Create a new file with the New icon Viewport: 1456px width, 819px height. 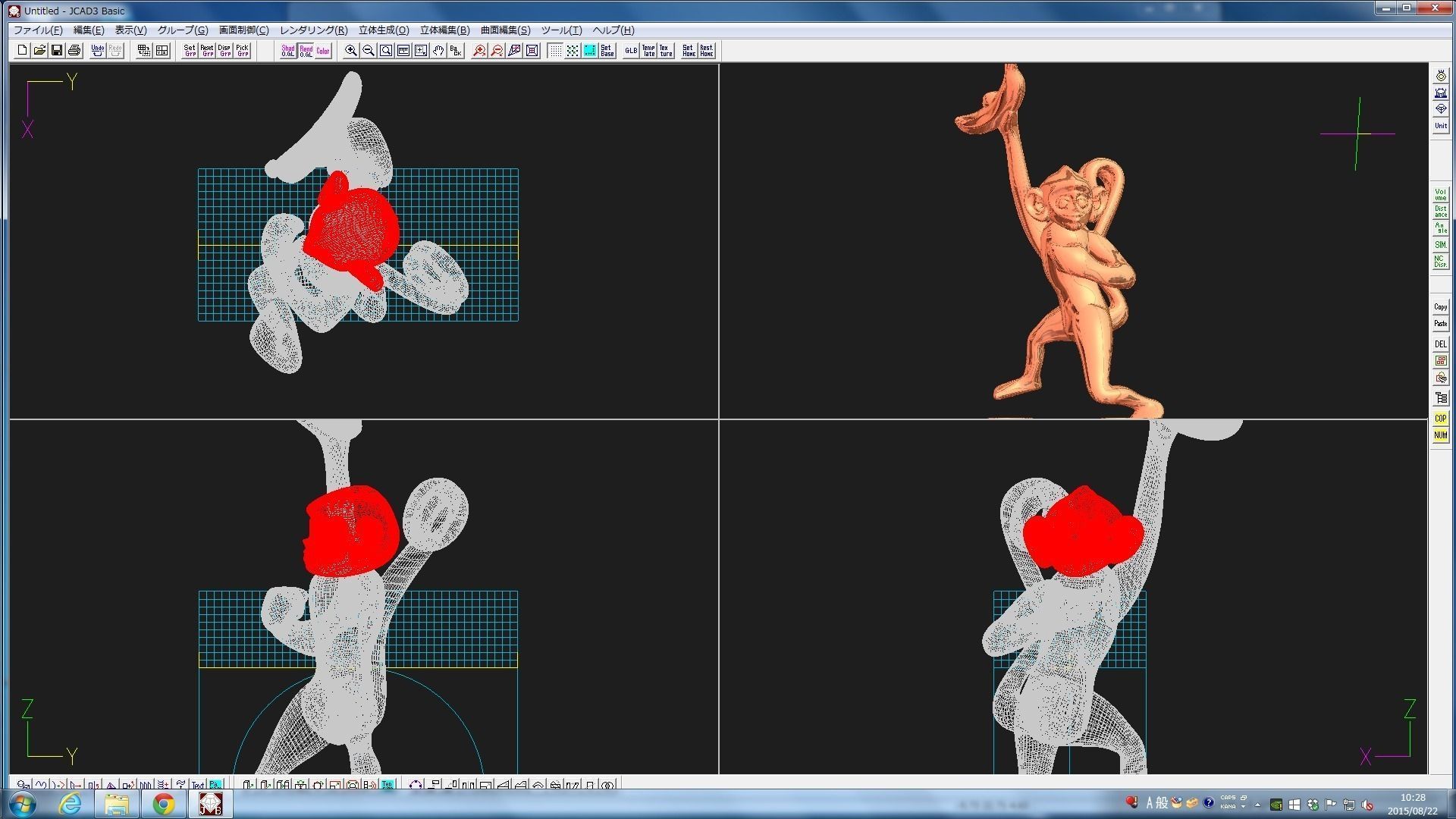point(22,51)
